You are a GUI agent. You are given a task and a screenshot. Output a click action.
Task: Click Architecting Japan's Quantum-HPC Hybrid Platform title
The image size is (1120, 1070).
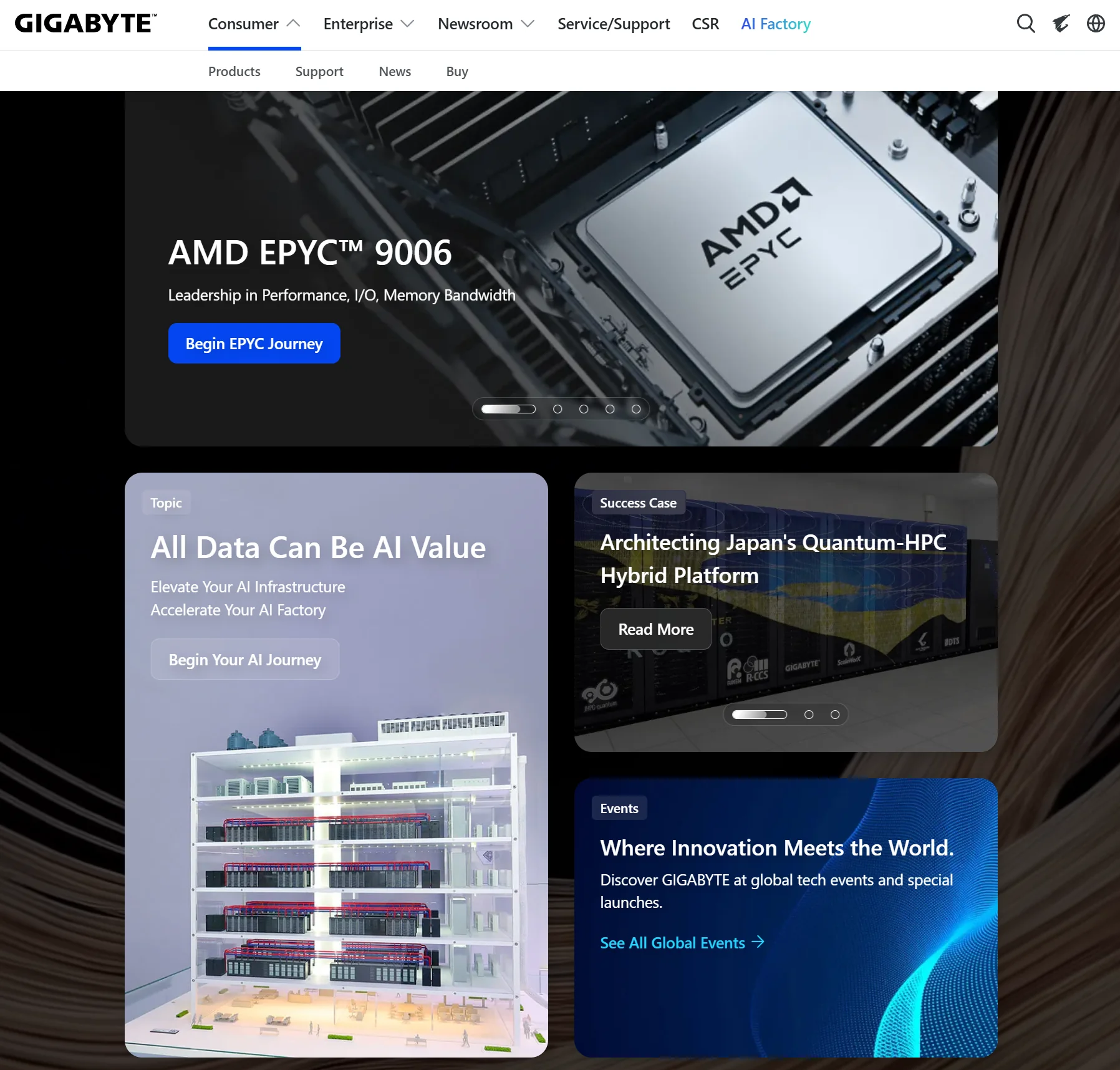pyautogui.click(x=773, y=559)
